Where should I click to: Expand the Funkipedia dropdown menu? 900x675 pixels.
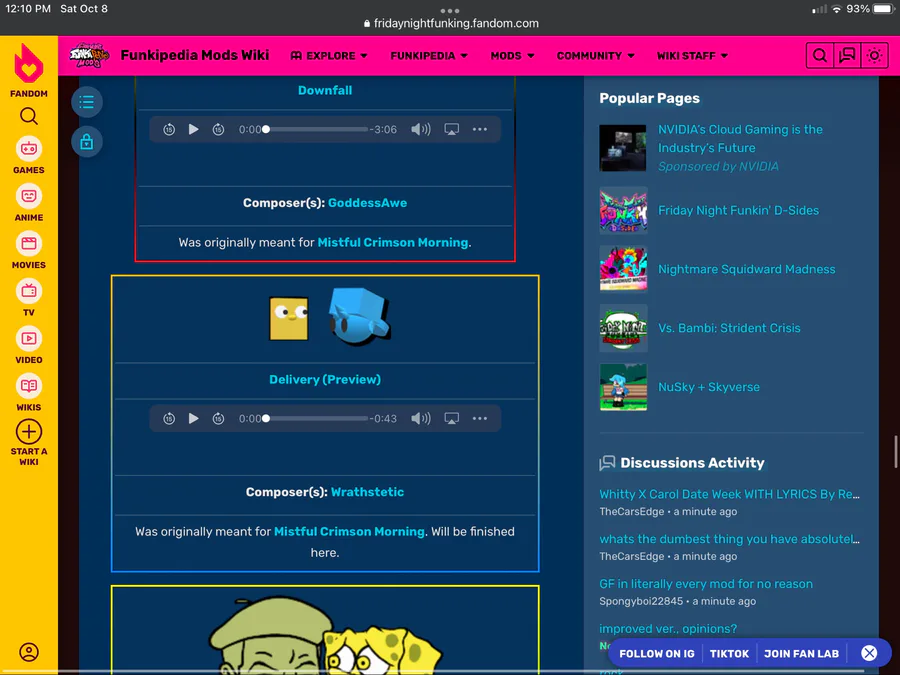pos(429,56)
